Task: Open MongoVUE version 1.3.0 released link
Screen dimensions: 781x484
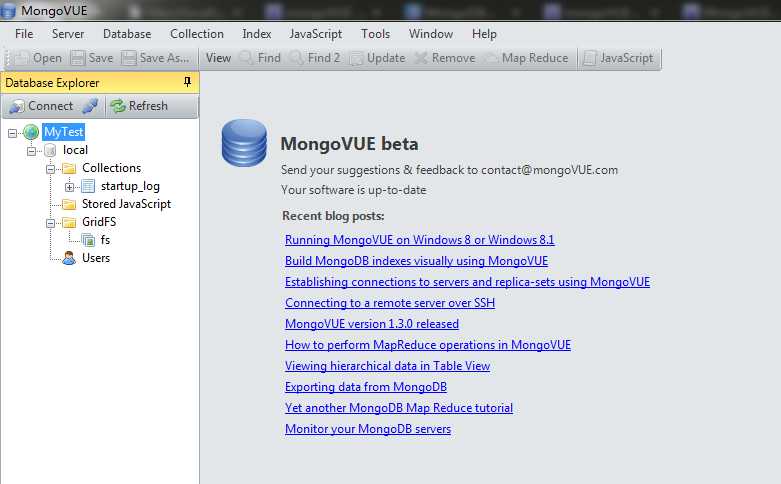Action: pos(372,324)
